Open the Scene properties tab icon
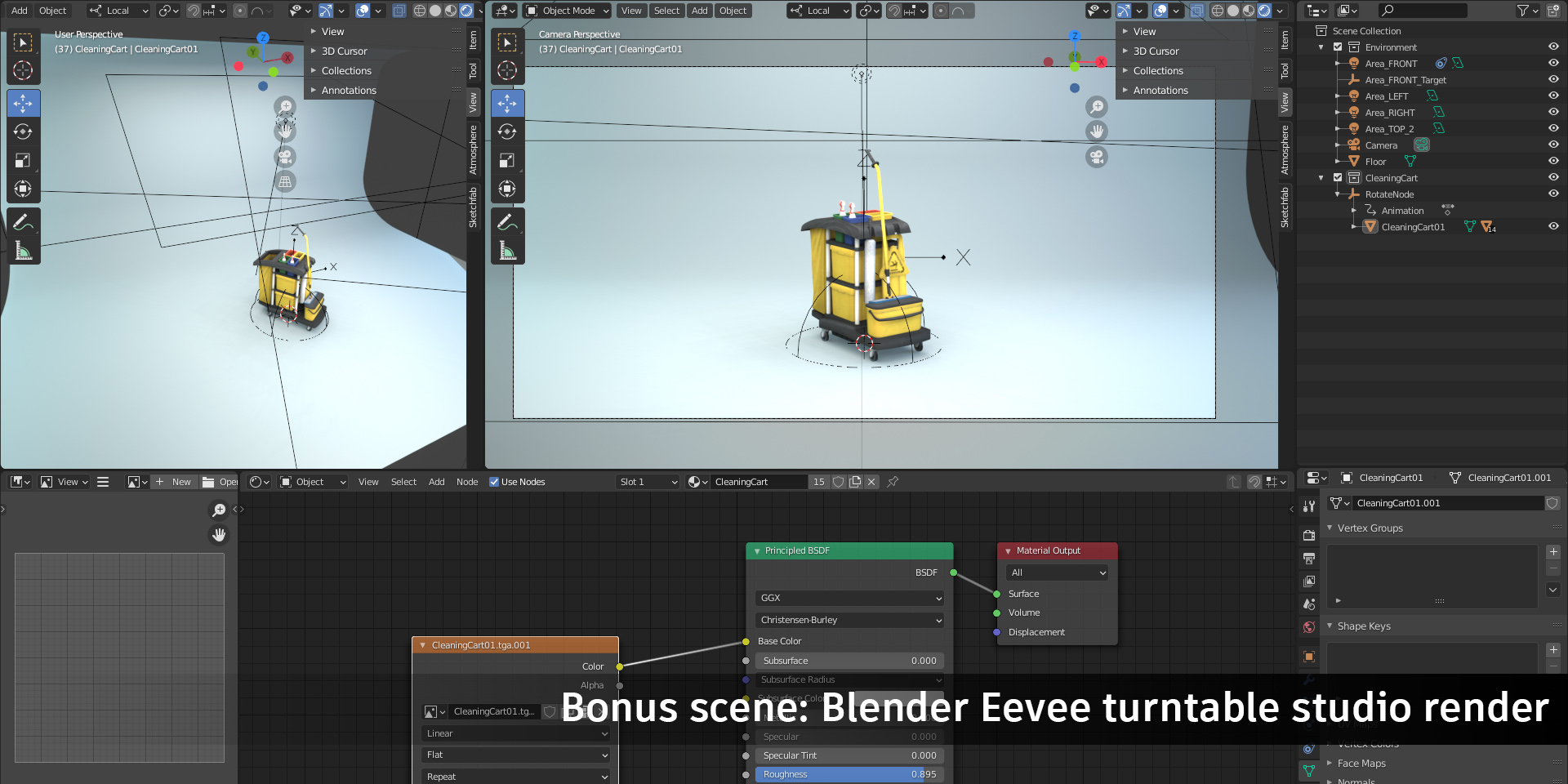The height and width of the screenshot is (784, 1568). [1309, 604]
